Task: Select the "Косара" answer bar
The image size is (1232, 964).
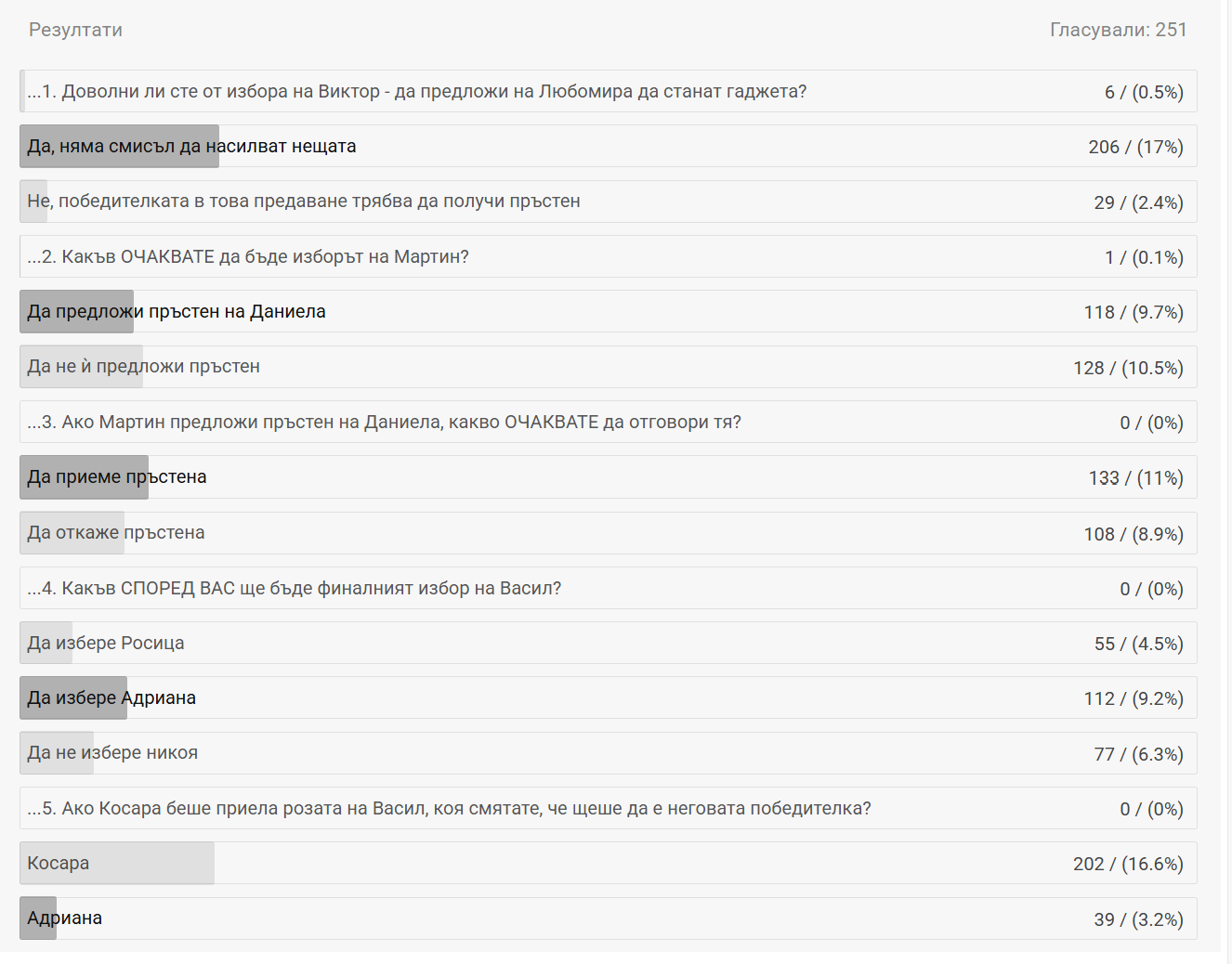Action: tap(59, 864)
